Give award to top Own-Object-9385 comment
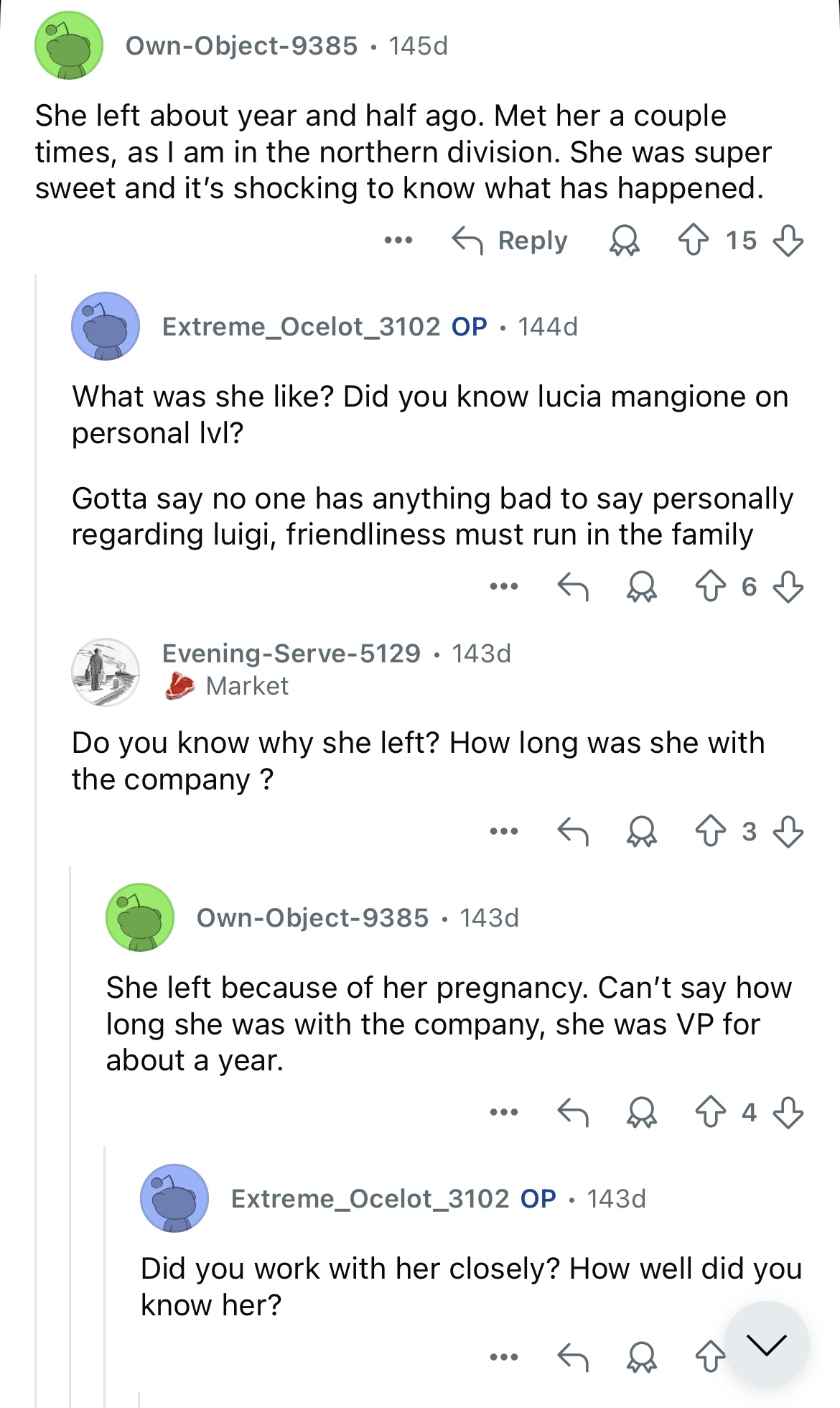Viewport: 840px width, 1408px height. point(624,240)
